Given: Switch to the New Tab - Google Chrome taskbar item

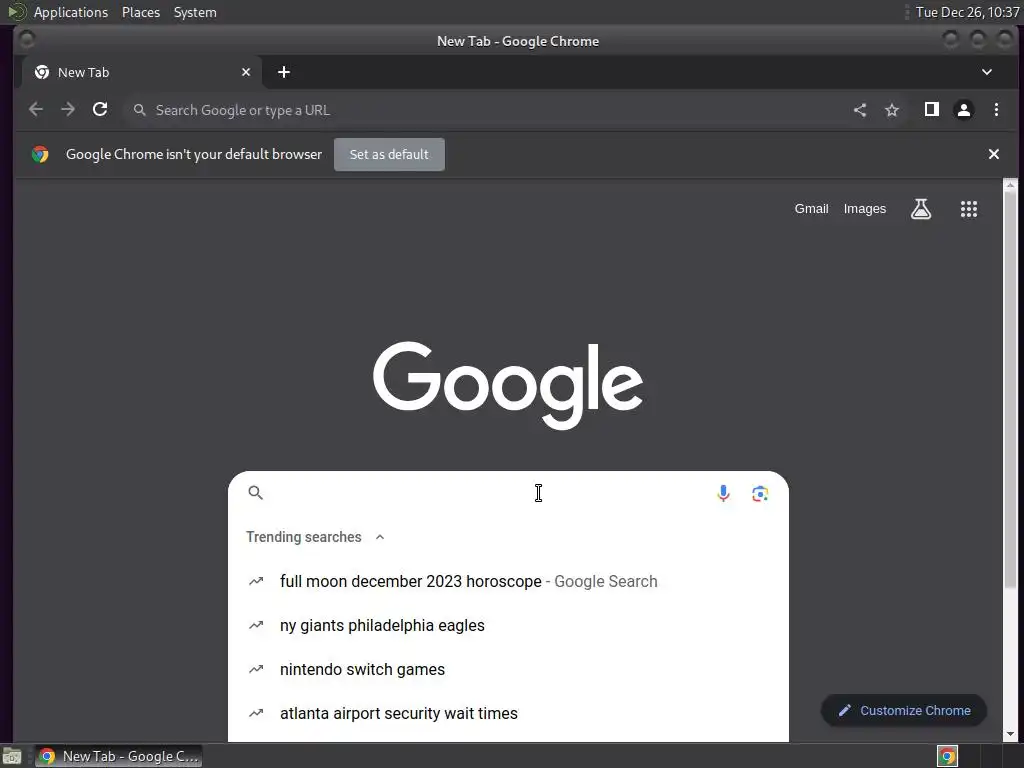Looking at the screenshot, I should [x=118, y=756].
